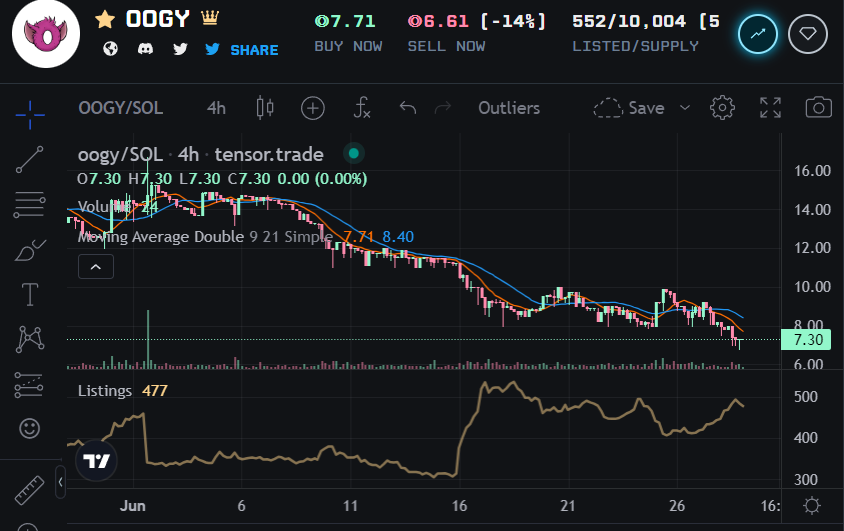Click the TradingView logo badge
Screen dimensions: 844x531
pos(96,461)
